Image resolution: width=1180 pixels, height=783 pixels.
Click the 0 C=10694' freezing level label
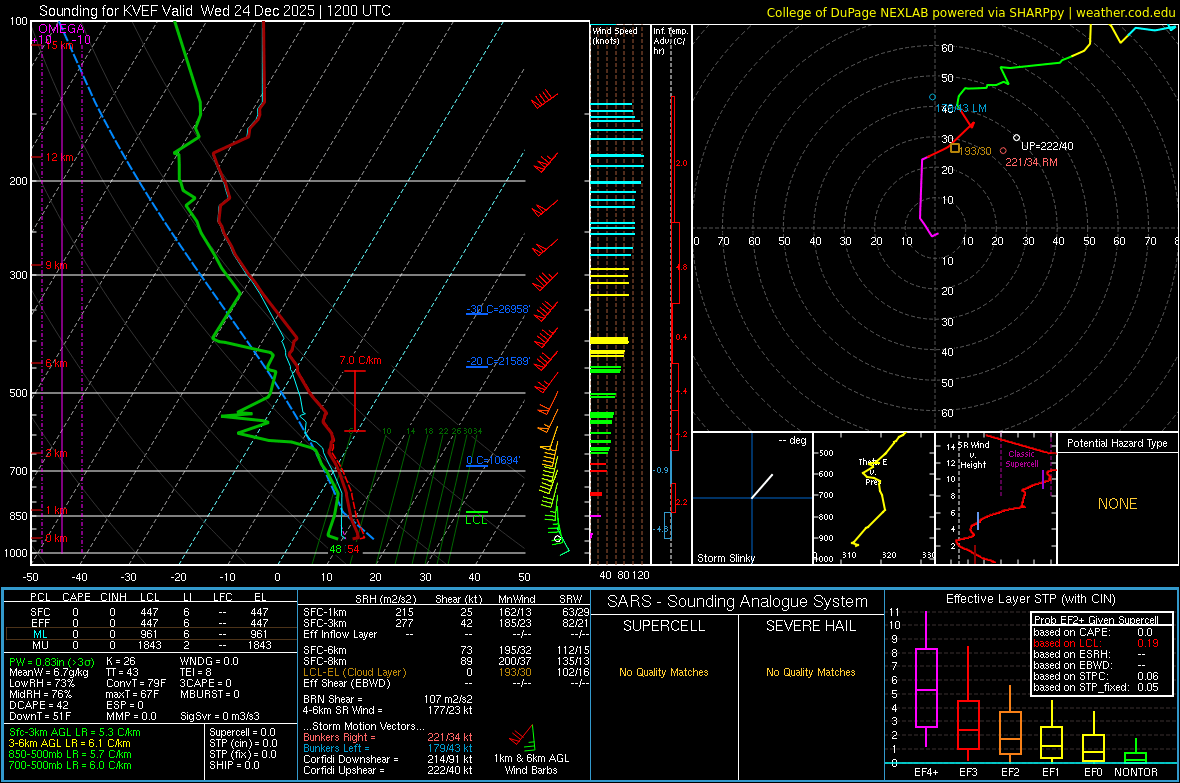493,460
